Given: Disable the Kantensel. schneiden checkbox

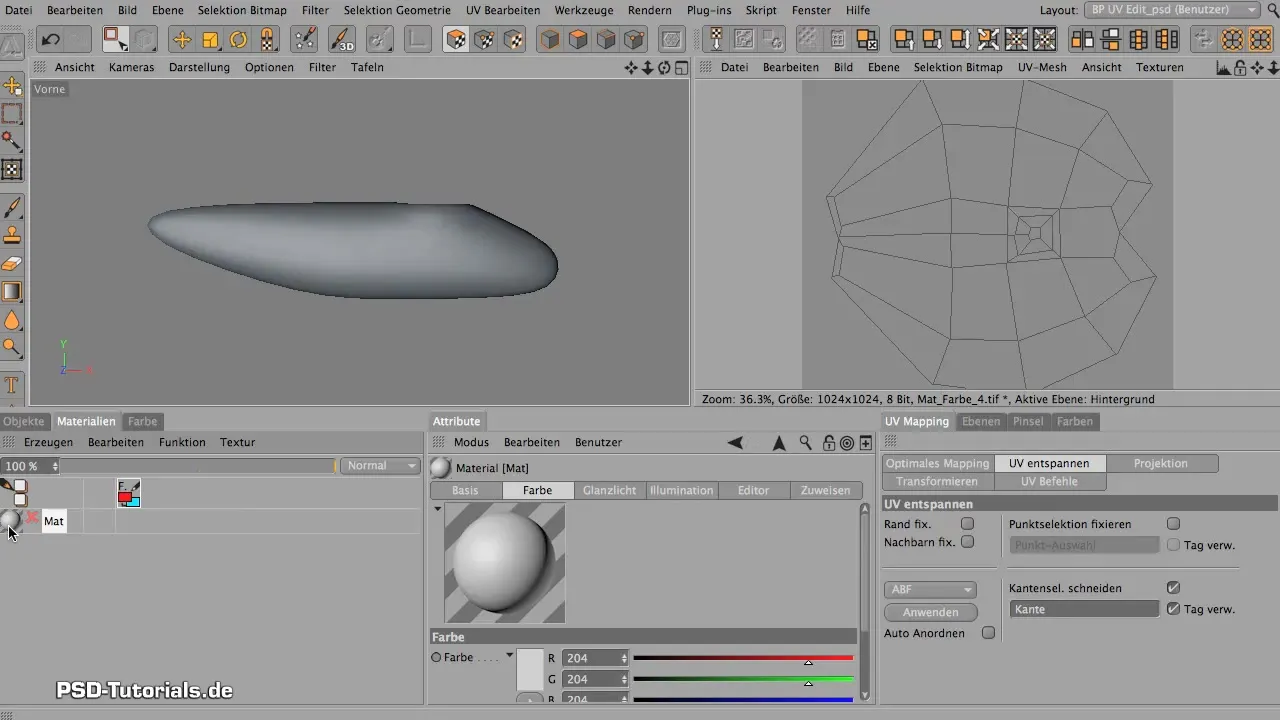Looking at the screenshot, I should click(x=1174, y=588).
